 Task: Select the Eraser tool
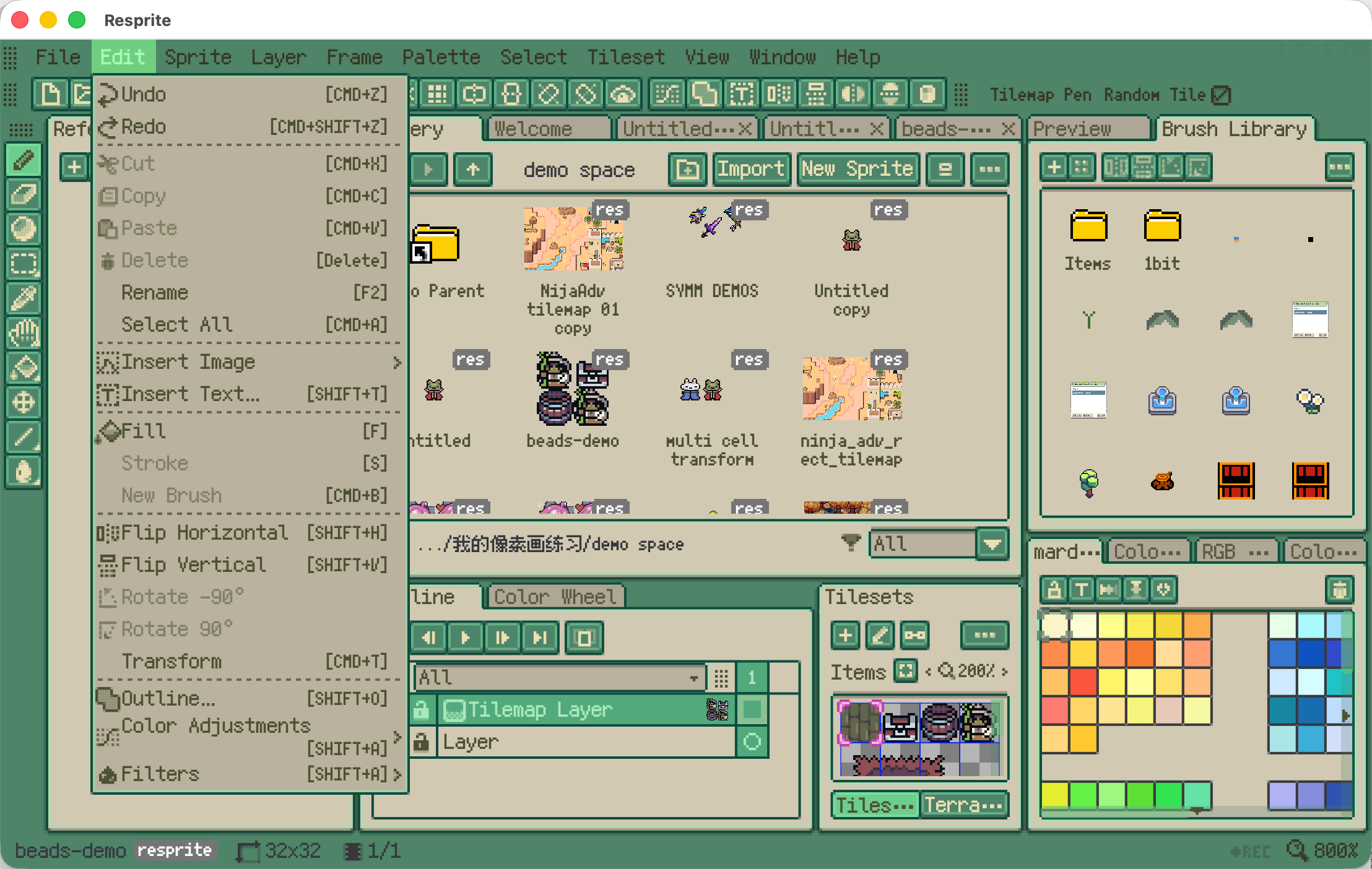pos(24,195)
